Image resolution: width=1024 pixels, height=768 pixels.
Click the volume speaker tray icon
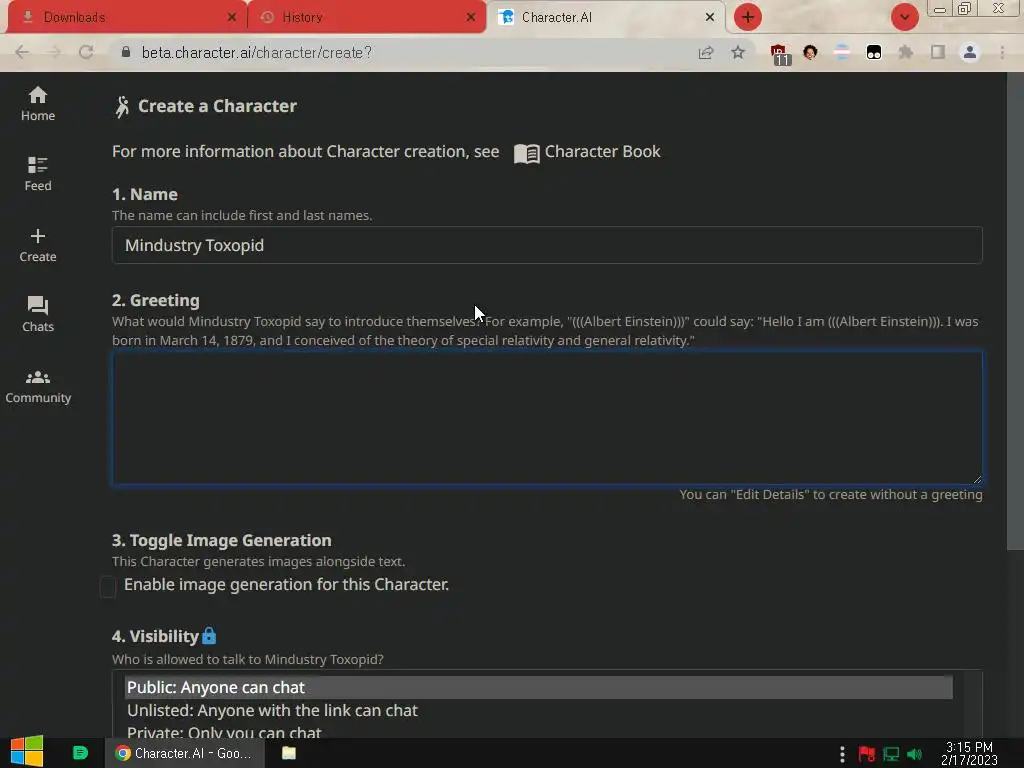point(914,754)
